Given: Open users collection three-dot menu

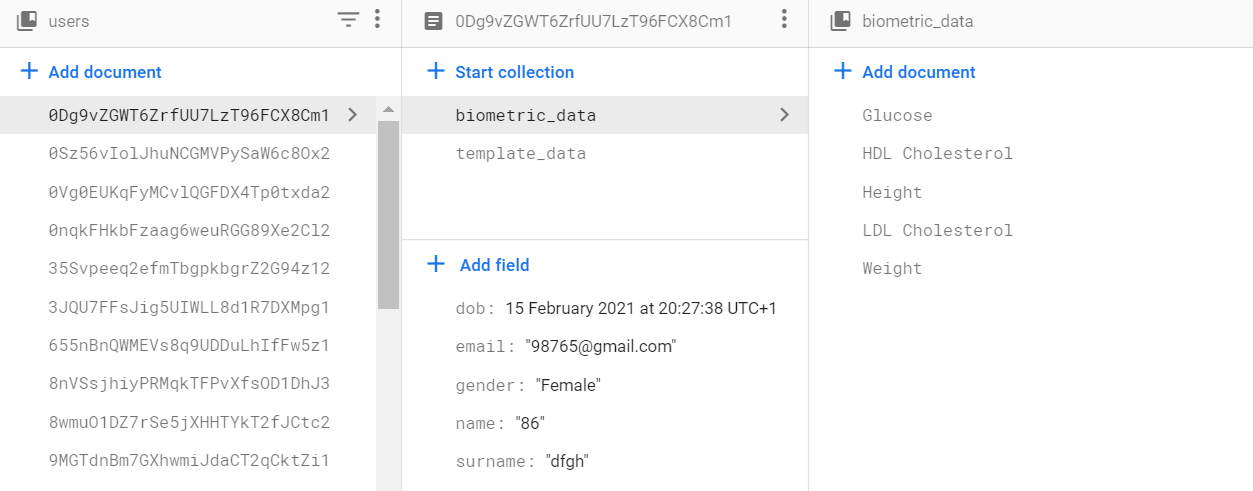Looking at the screenshot, I should (377, 20).
